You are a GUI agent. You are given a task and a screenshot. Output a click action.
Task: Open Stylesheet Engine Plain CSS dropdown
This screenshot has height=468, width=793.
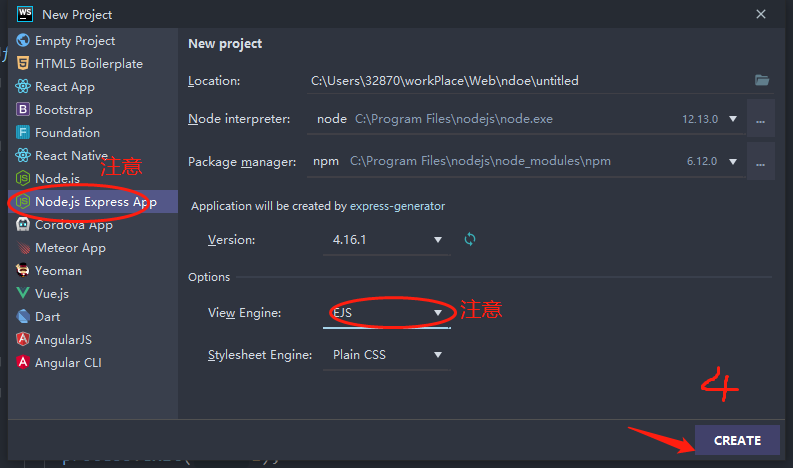[387, 355]
